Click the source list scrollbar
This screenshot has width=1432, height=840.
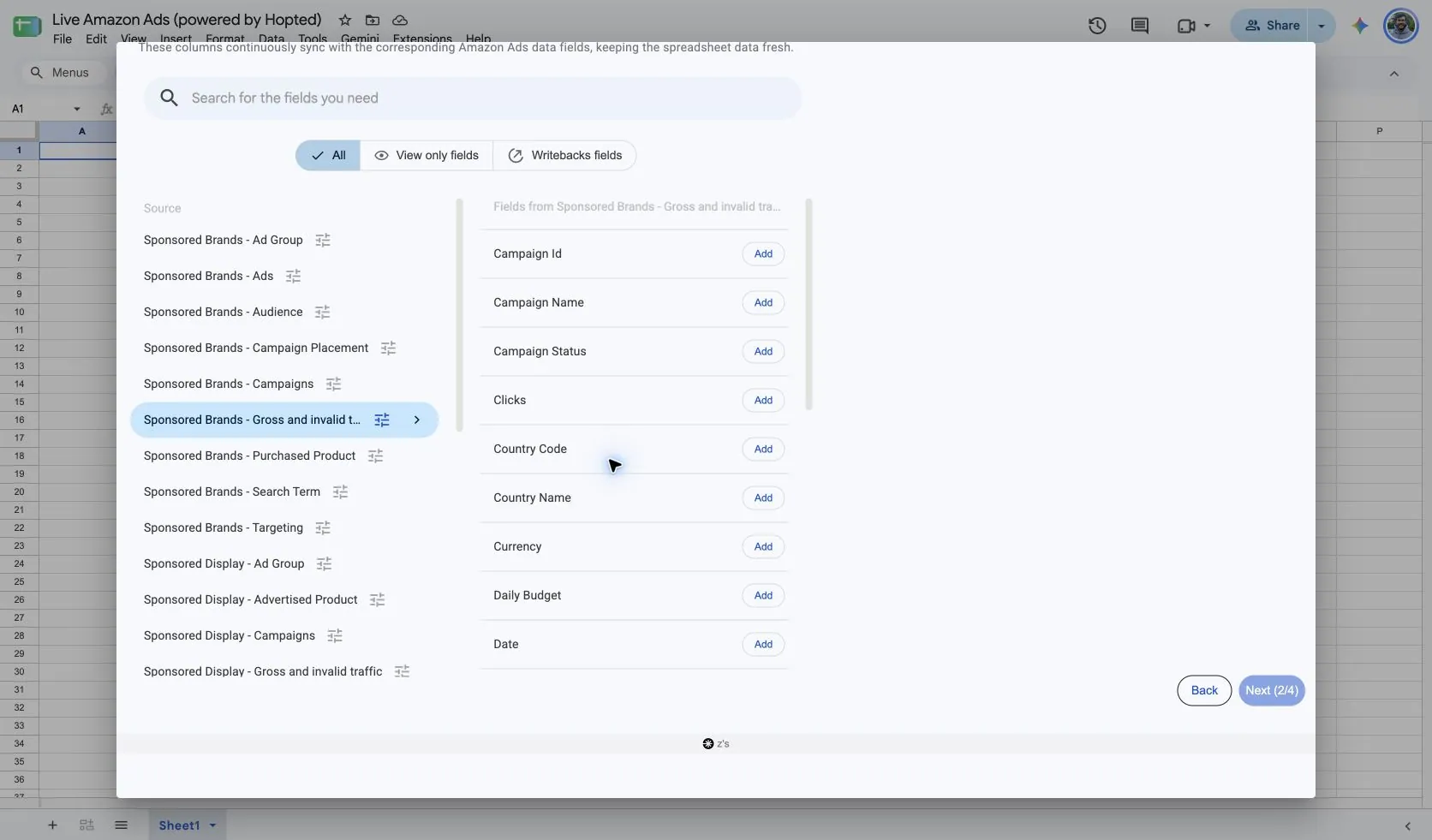pyautogui.click(x=460, y=315)
